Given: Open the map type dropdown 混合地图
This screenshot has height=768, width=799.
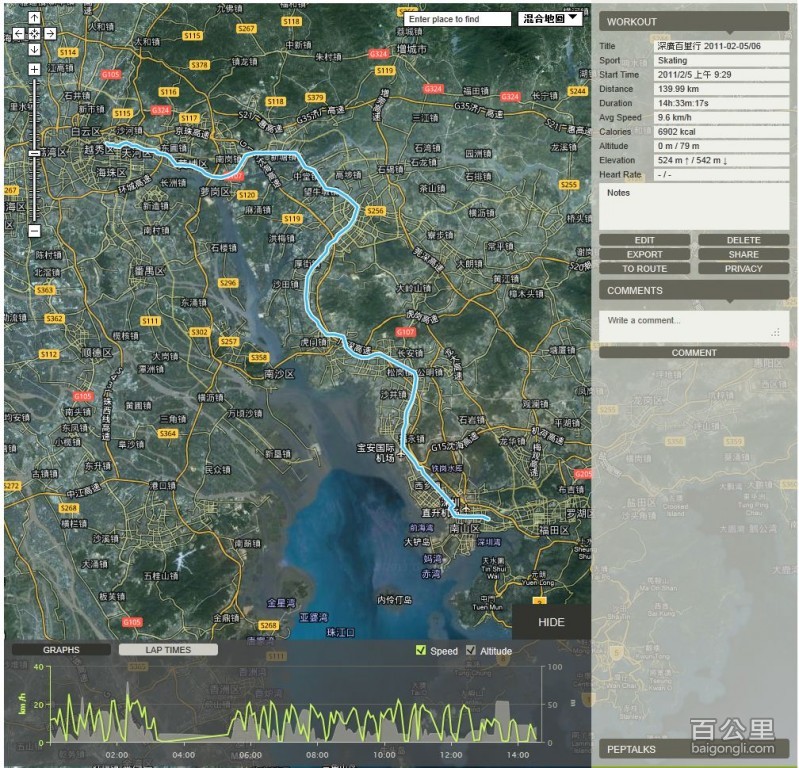Looking at the screenshot, I should tap(550, 18).
